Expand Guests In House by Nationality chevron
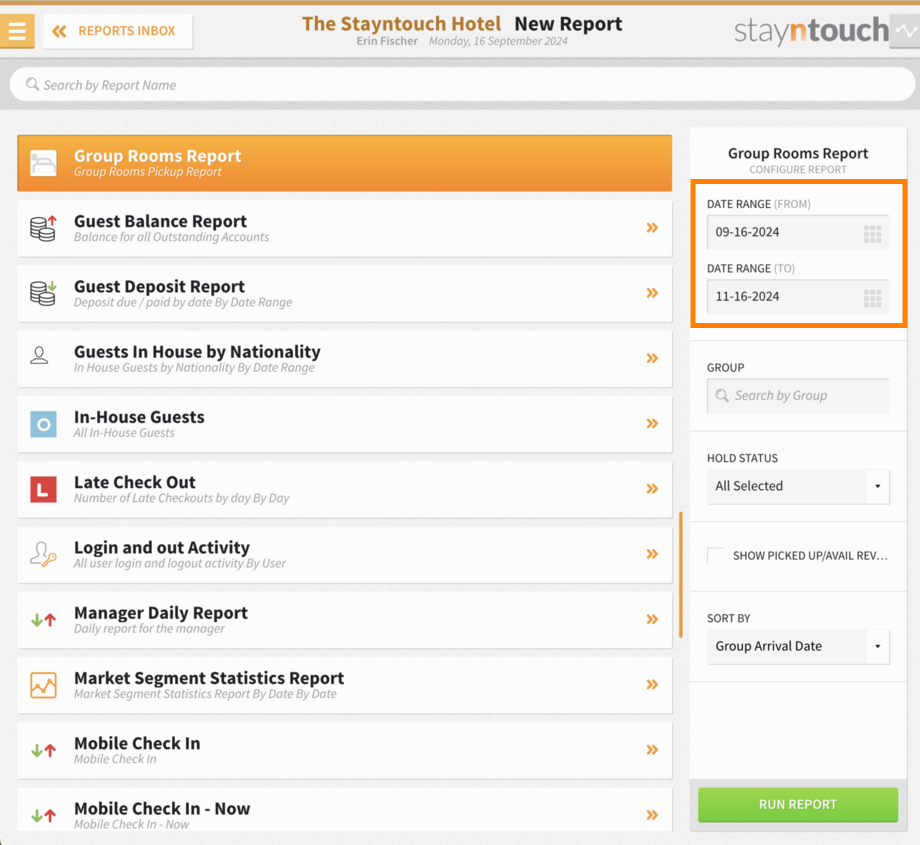 [652, 358]
